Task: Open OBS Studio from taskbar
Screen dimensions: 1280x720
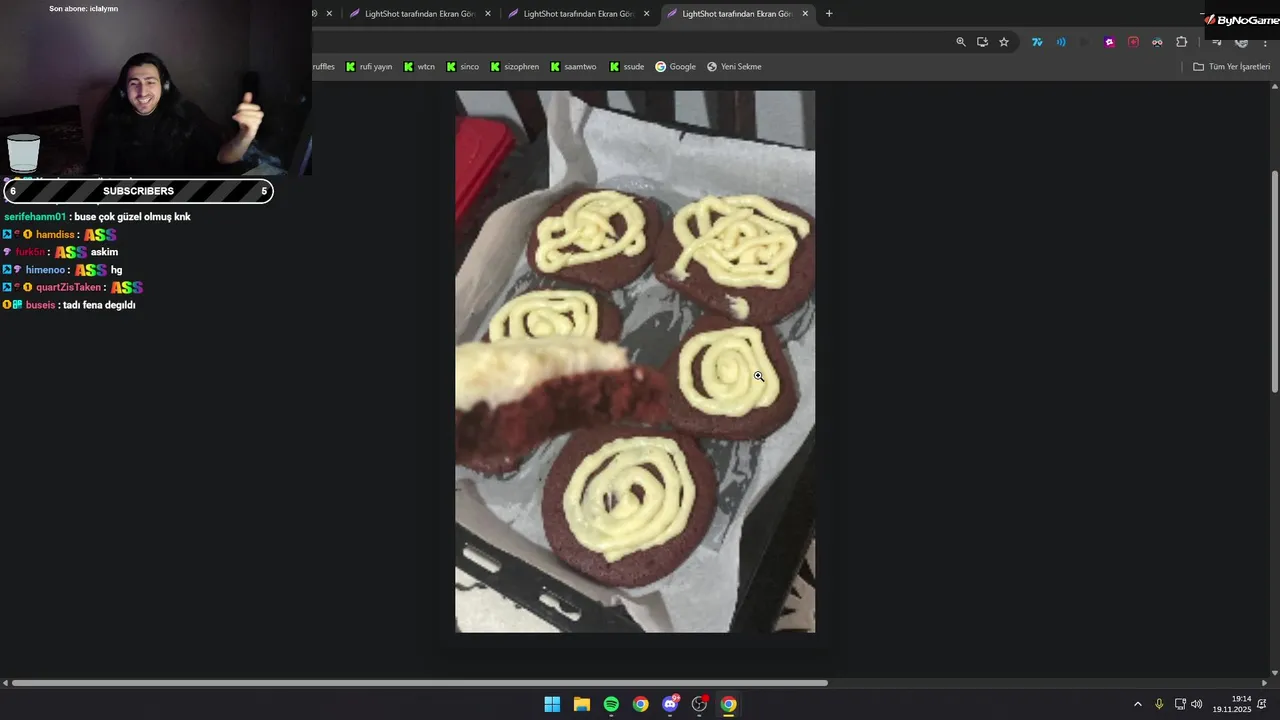Action: (699, 704)
